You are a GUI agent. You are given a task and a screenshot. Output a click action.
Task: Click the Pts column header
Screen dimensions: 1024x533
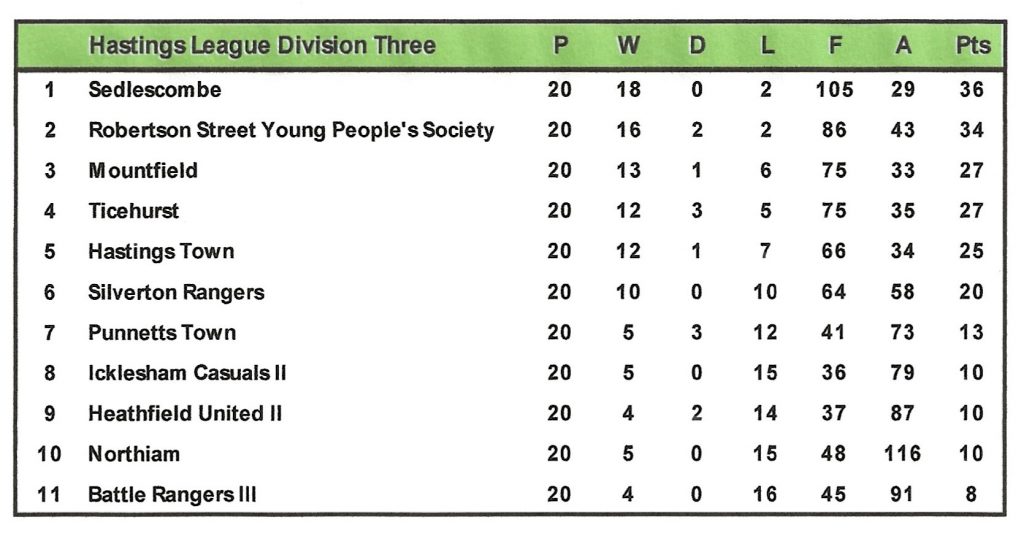coord(972,46)
